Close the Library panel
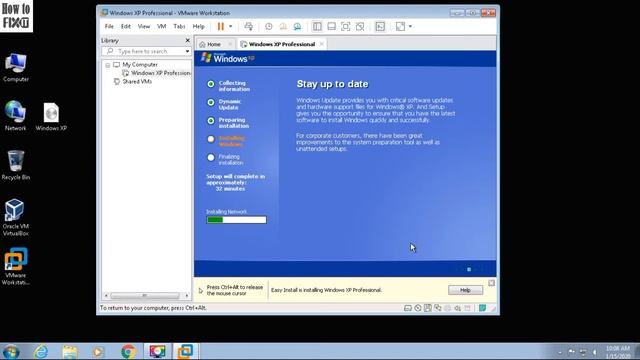The width and height of the screenshot is (640, 360). [187, 40]
